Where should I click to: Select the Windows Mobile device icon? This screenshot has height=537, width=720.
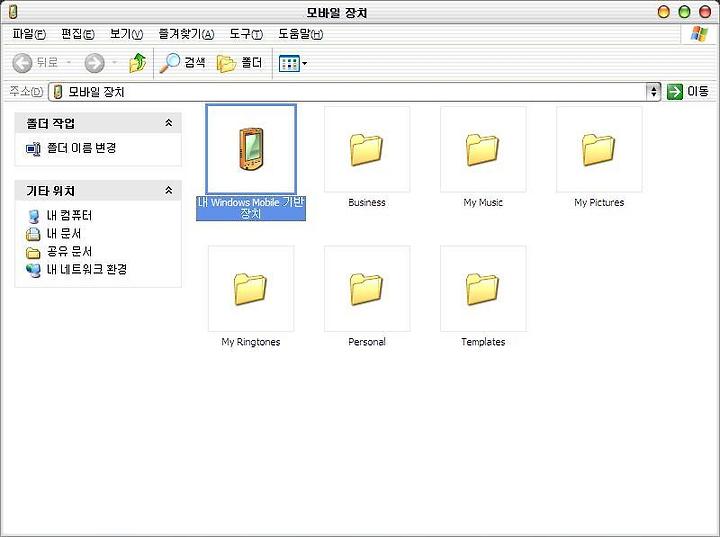pyautogui.click(x=251, y=149)
